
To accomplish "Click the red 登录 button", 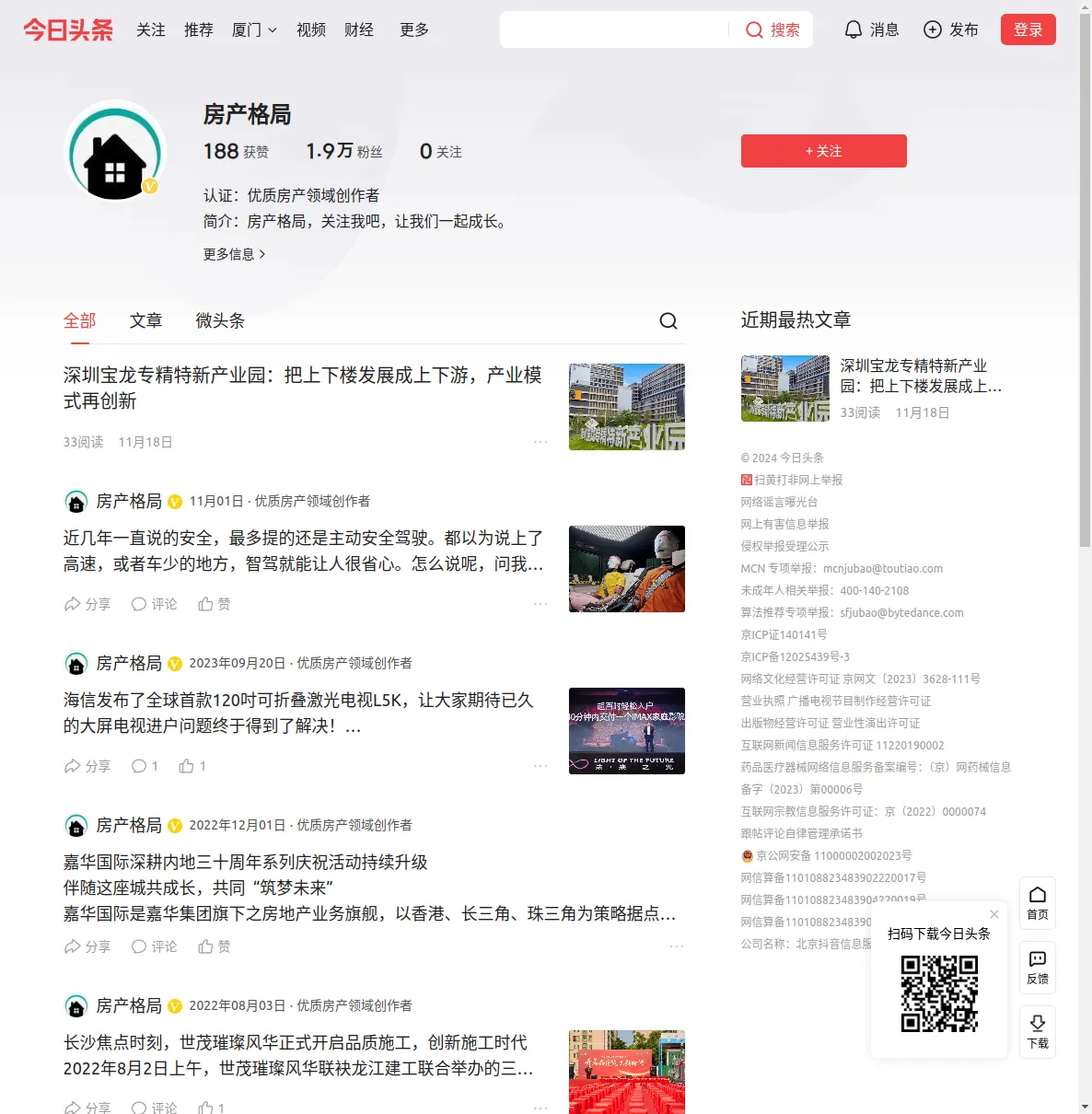I will click(1028, 29).
